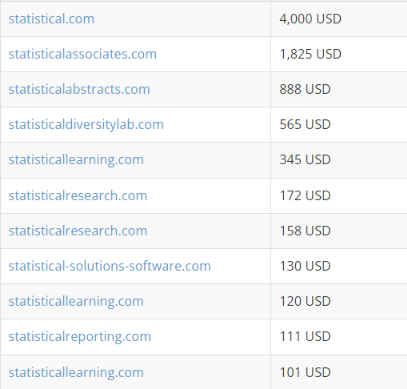Select the 1,825 USD price cell

tap(339, 54)
